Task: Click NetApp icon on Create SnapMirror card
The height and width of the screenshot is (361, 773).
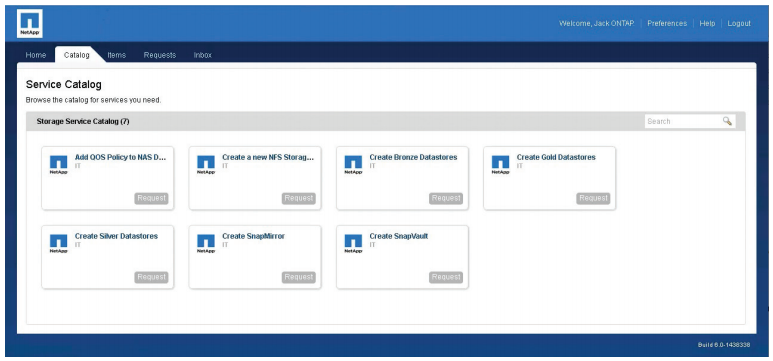Action: [x=206, y=244]
